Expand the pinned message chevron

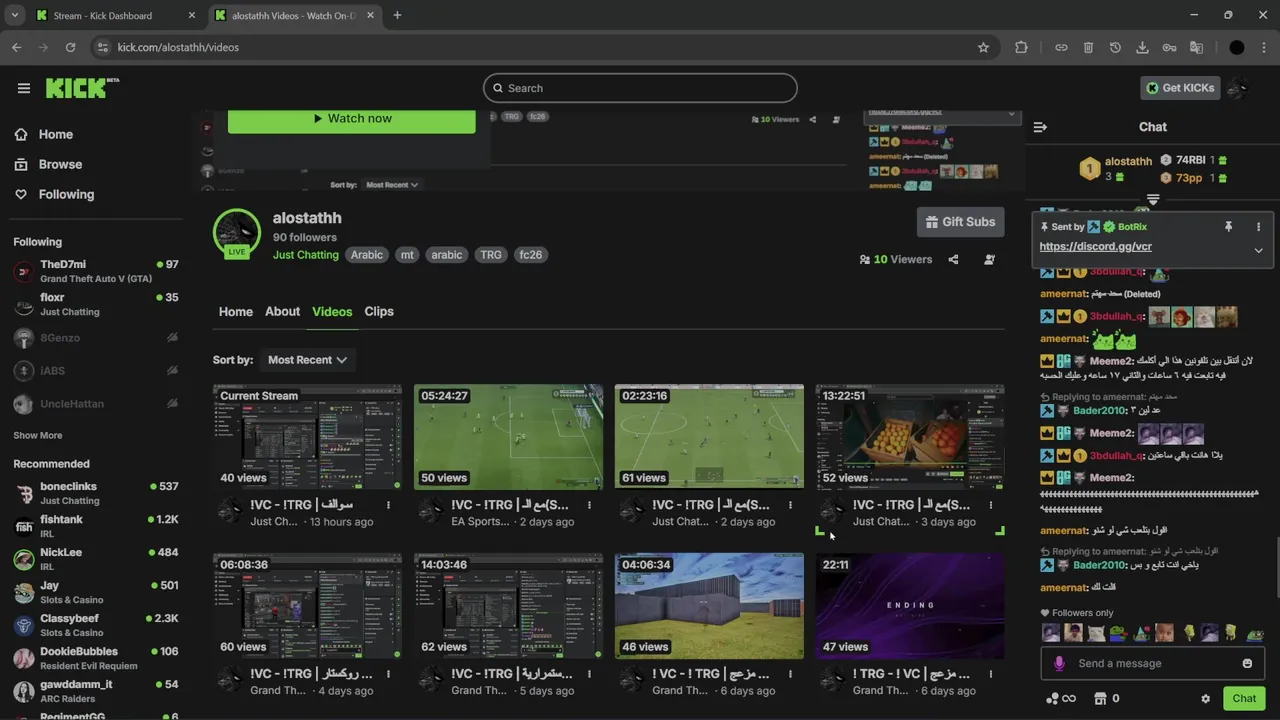(1258, 250)
